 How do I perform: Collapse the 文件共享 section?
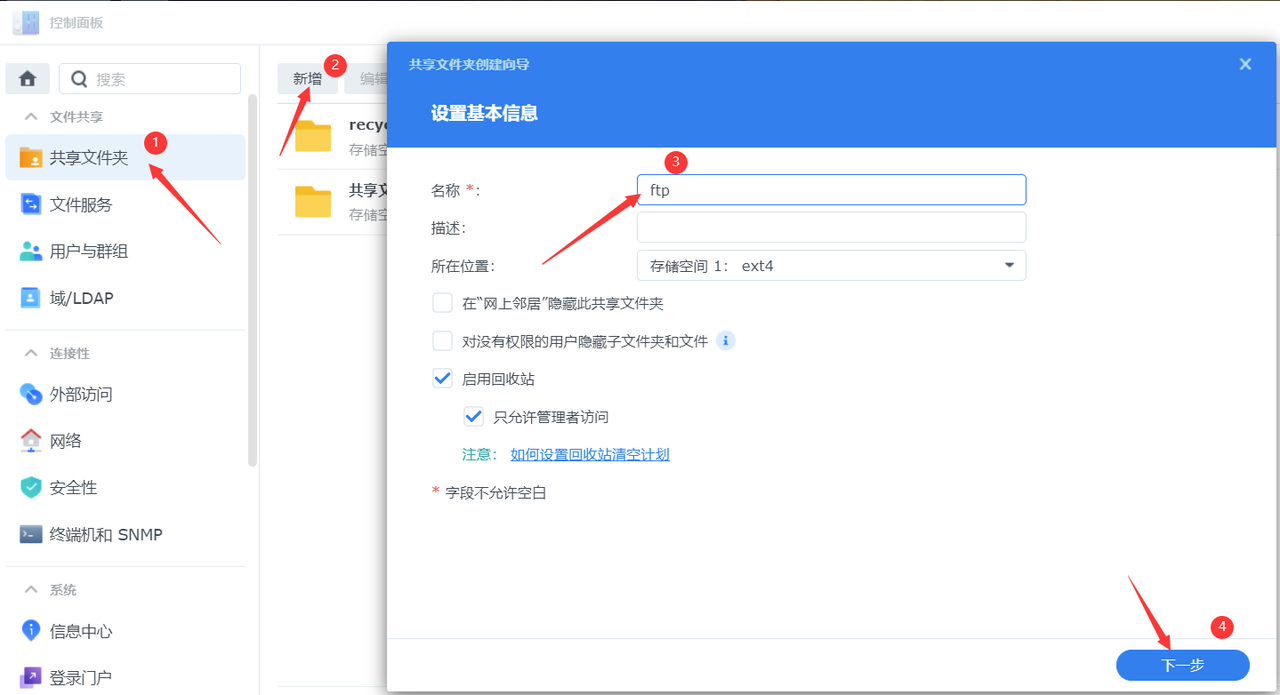pyautogui.click(x=32, y=117)
